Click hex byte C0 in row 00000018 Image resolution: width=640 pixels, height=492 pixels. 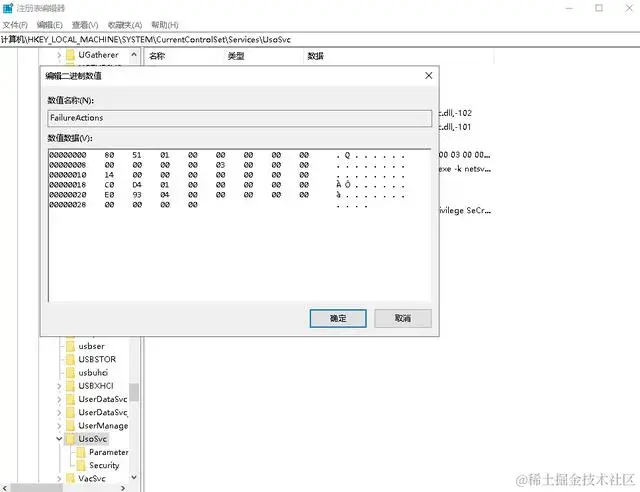point(109,185)
